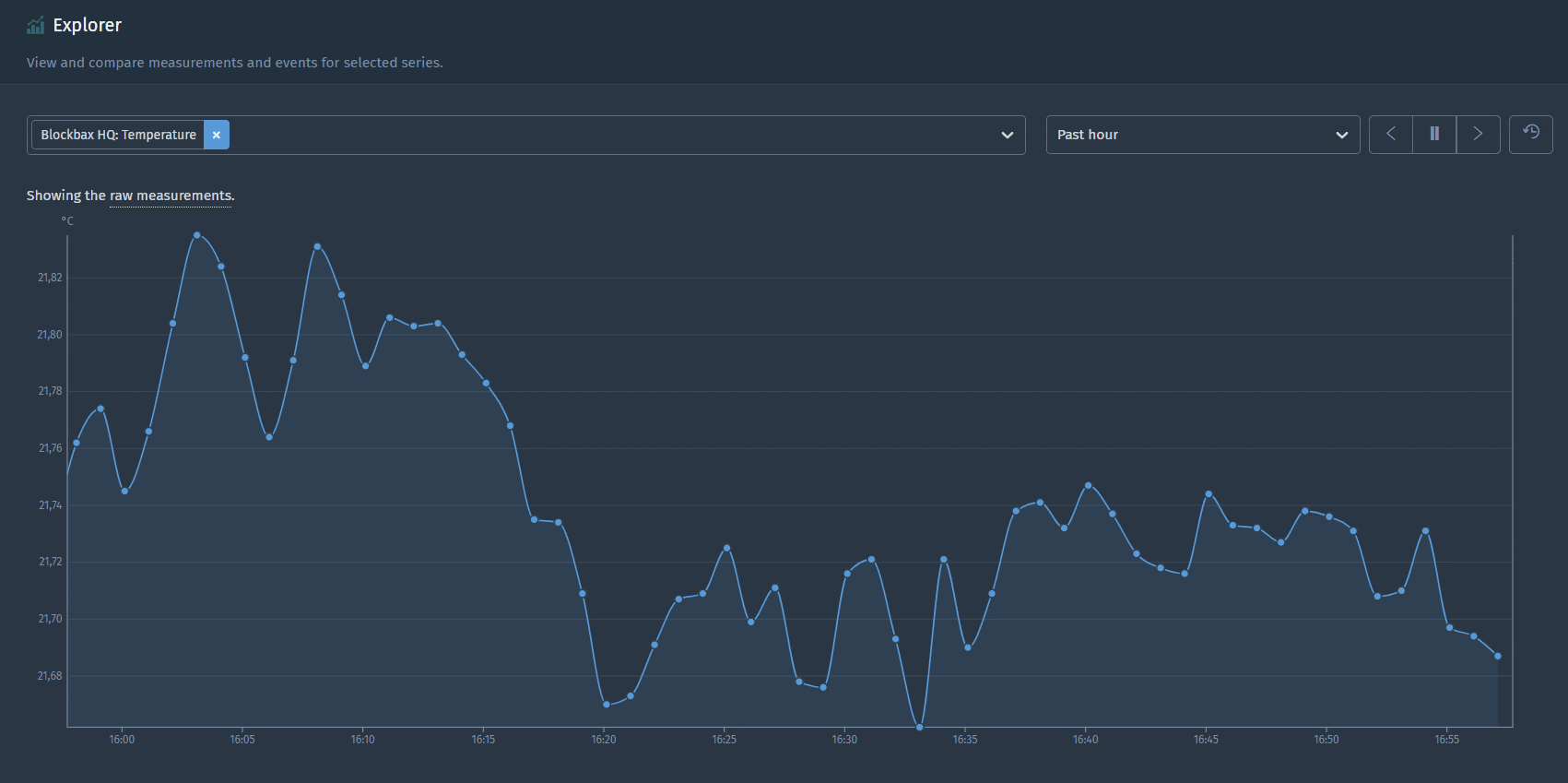Click the 21,80 y-axis label
Viewport: 1568px width, 783px height.
[50, 335]
